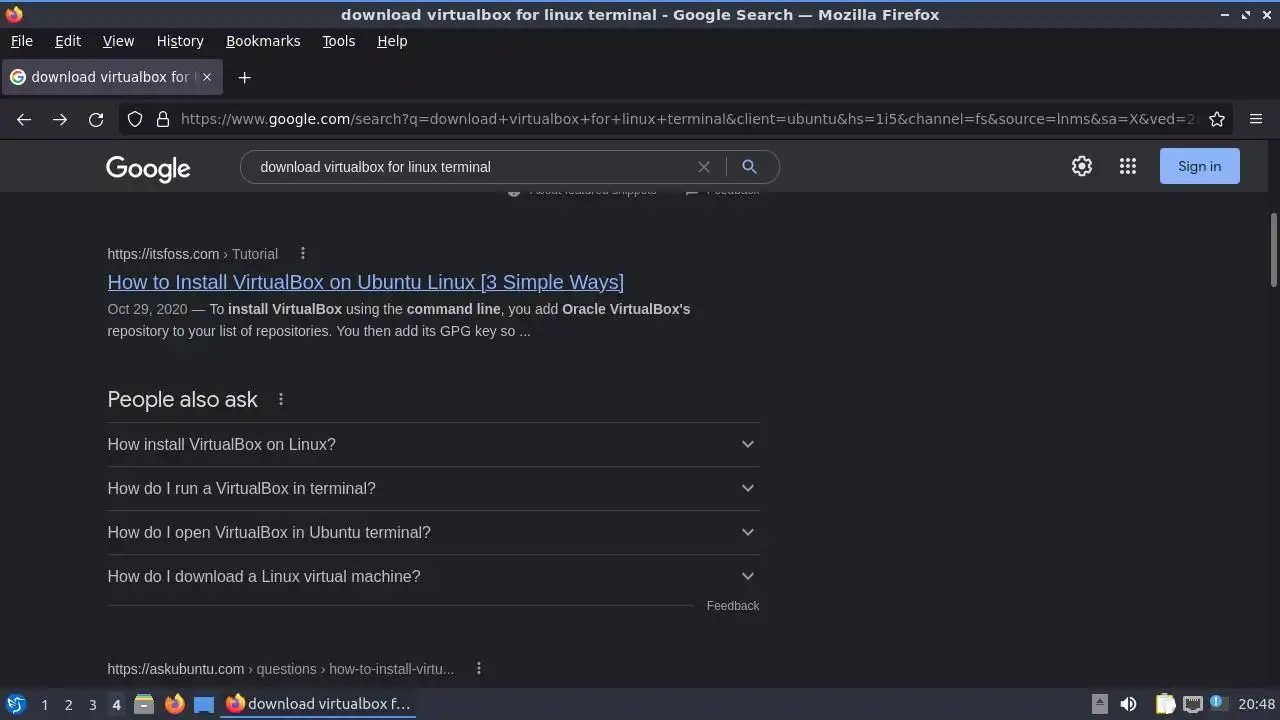Click the askubuntu.com questions breadcrumb
The width and height of the screenshot is (1280, 720).
(x=281, y=669)
